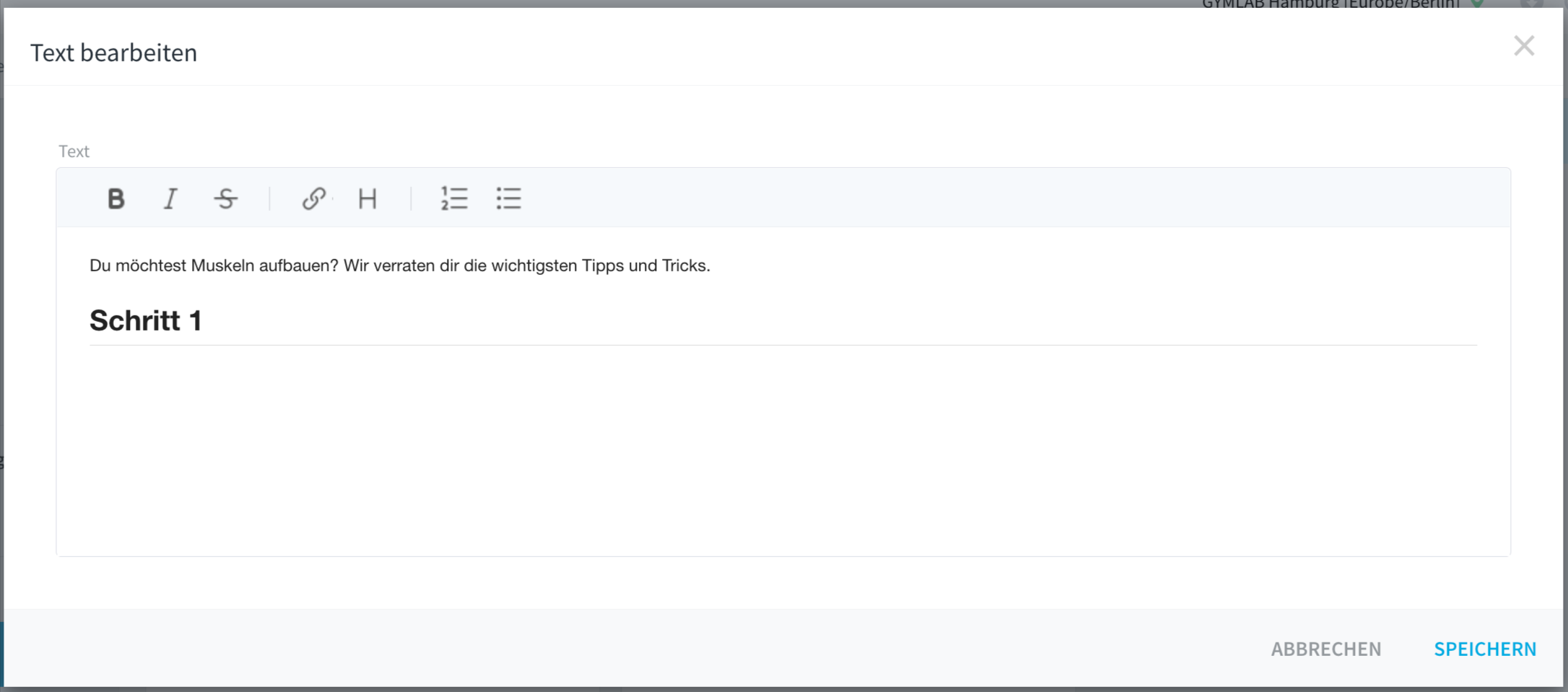
Task: Save changes with SPEICHERN
Action: 1485,649
